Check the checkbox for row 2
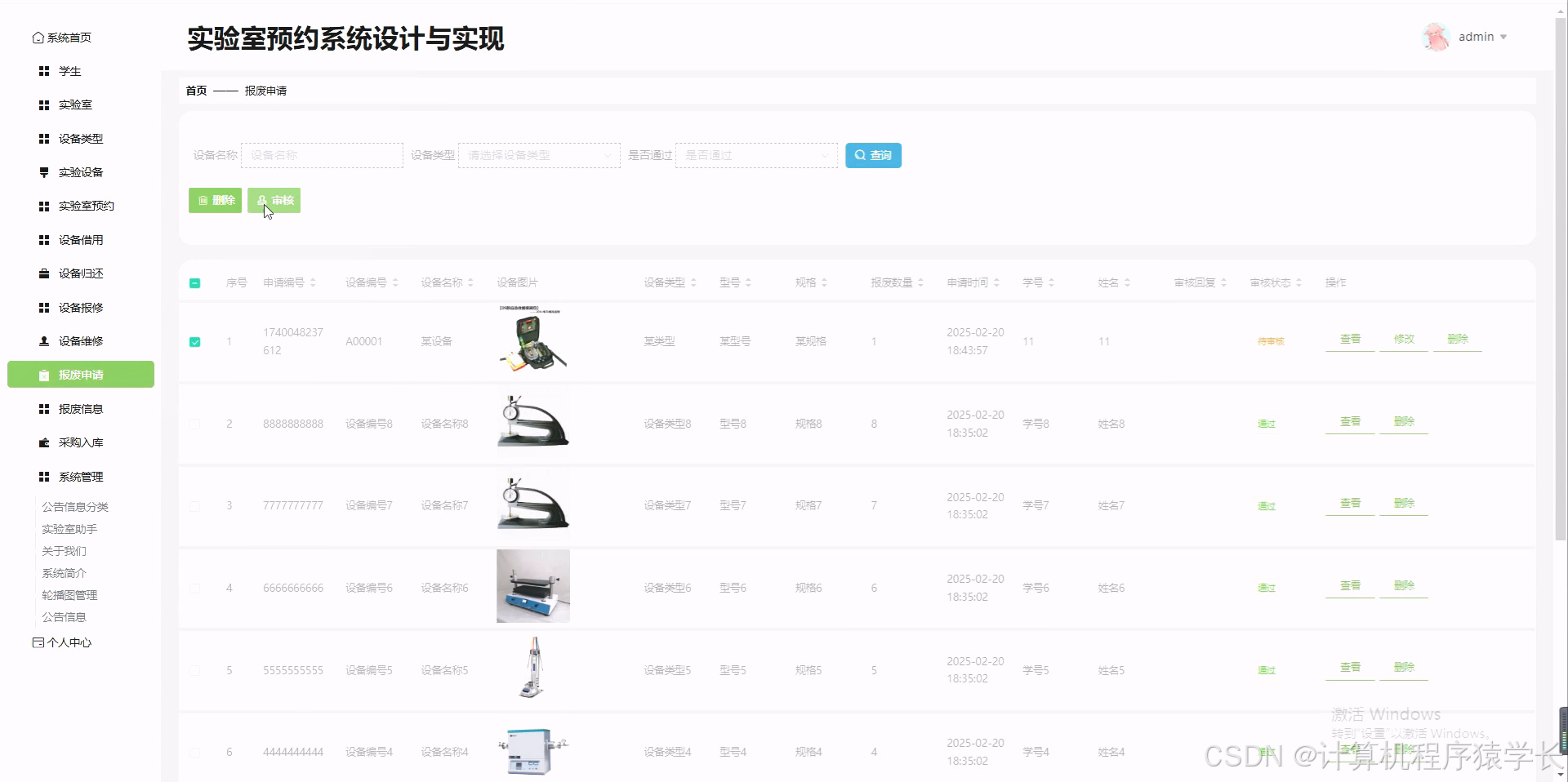 point(194,424)
